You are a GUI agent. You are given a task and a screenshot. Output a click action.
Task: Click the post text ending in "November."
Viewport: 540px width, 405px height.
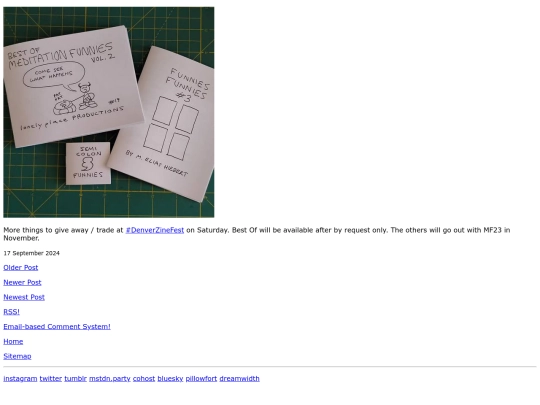coord(257,234)
